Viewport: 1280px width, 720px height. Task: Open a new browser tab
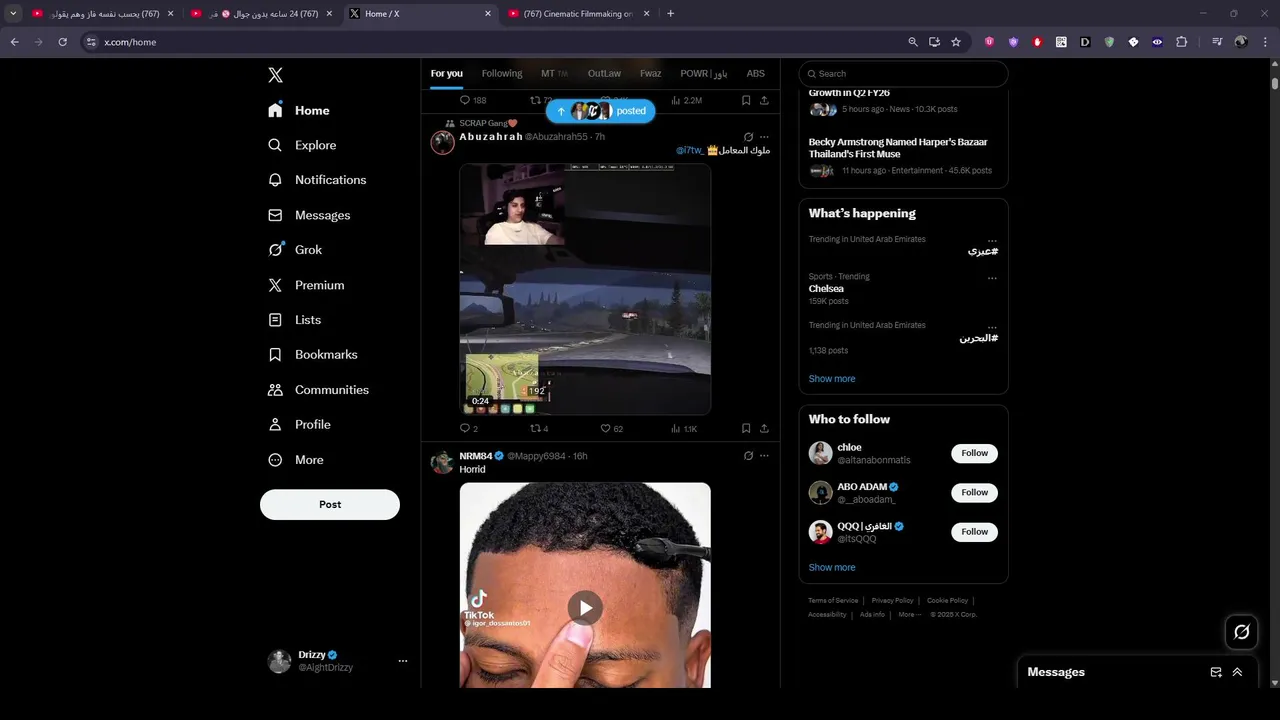pos(670,14)
